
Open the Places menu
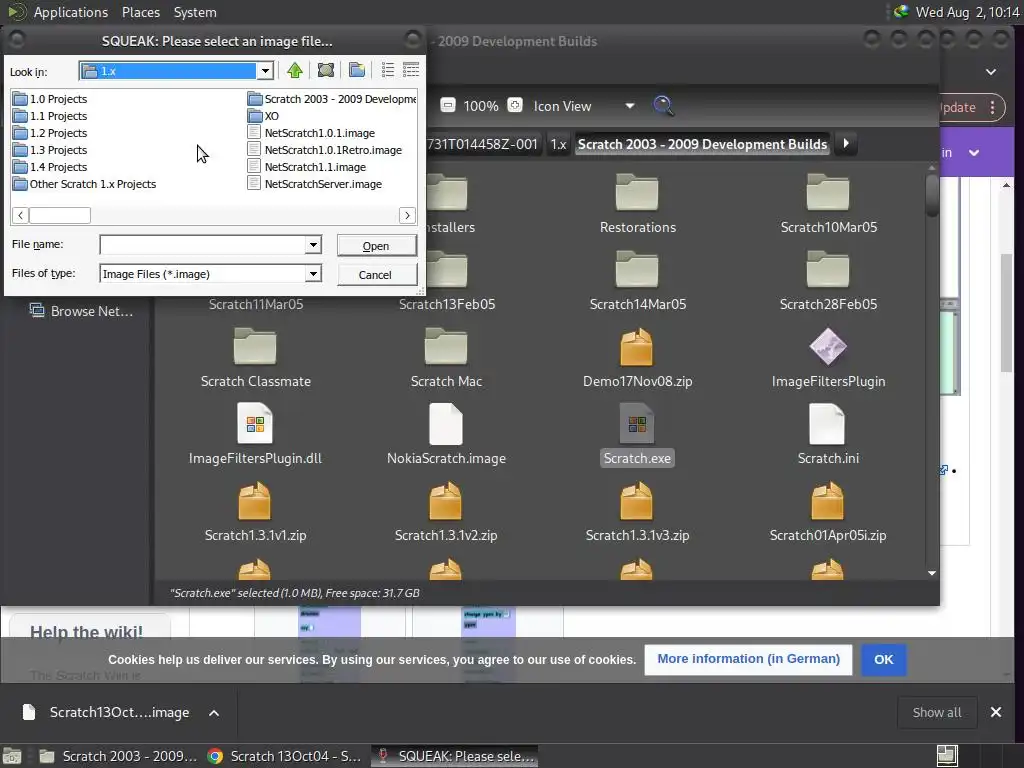[x=140, y=12]
